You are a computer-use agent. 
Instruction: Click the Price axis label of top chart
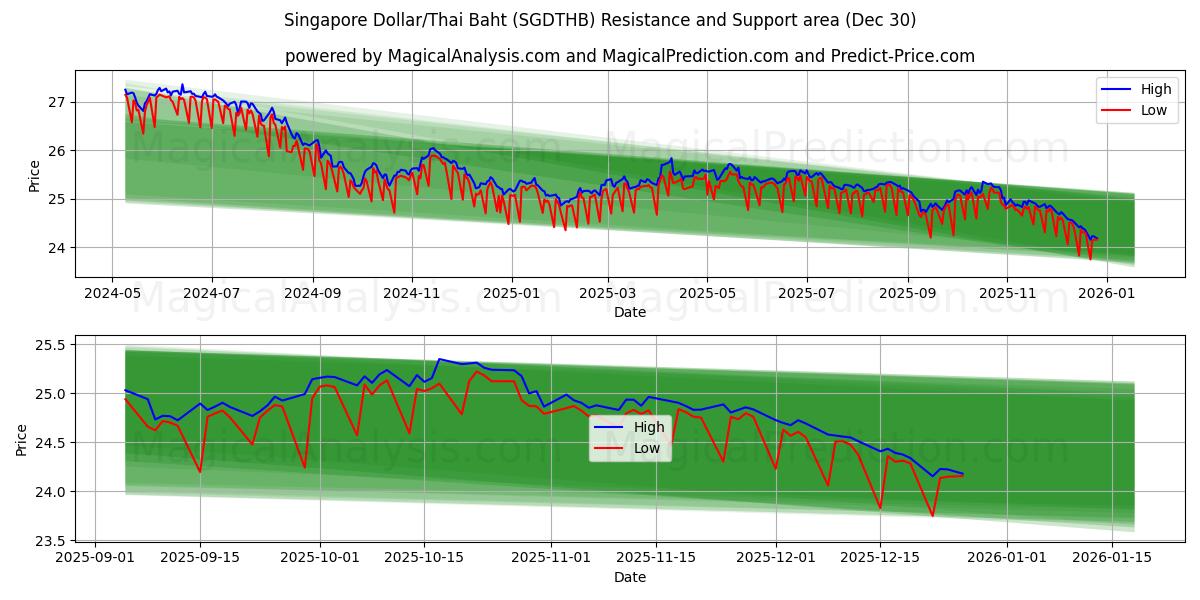tap(36, 173)
